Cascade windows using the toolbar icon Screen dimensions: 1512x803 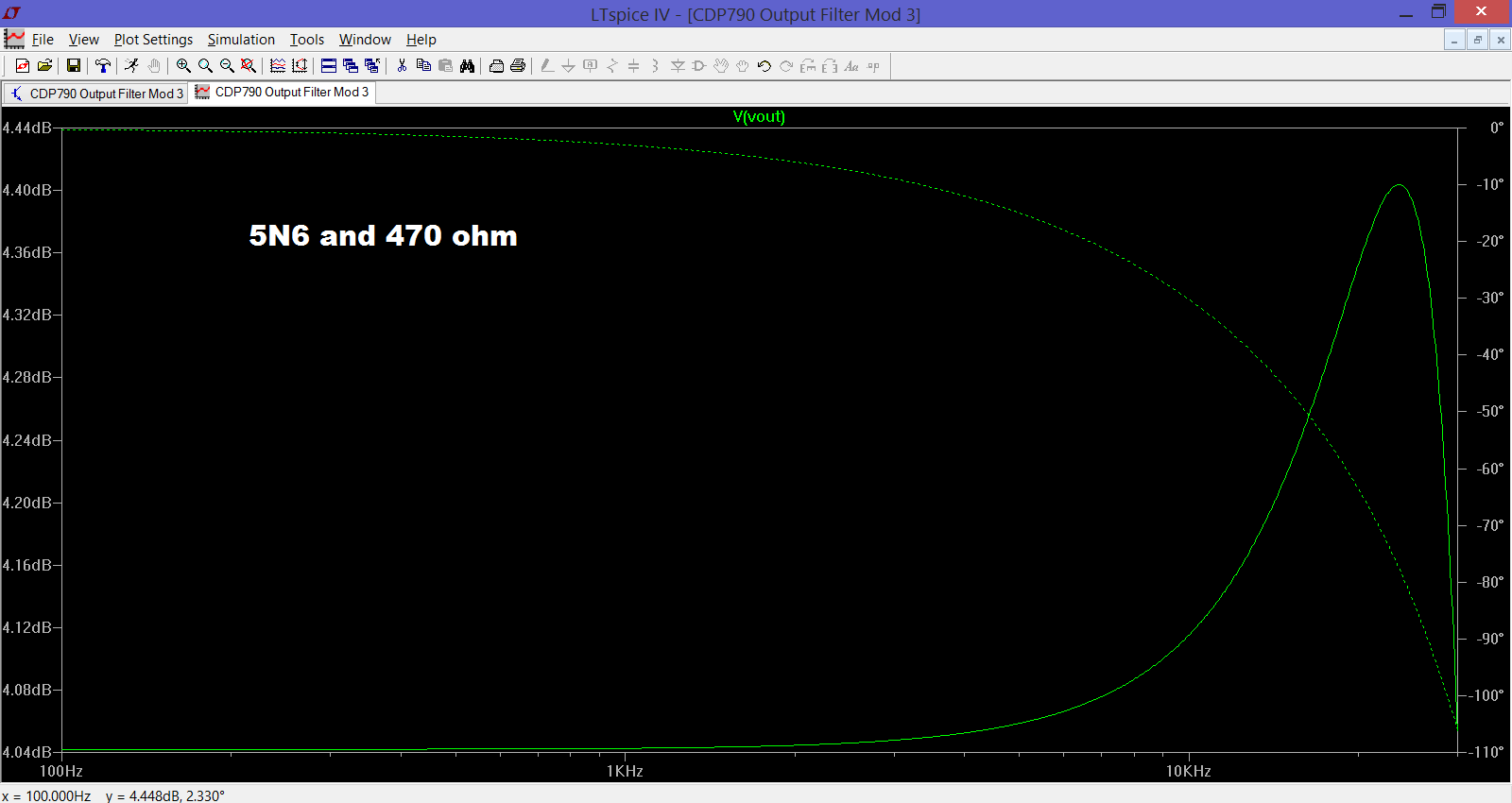(351, 65)
